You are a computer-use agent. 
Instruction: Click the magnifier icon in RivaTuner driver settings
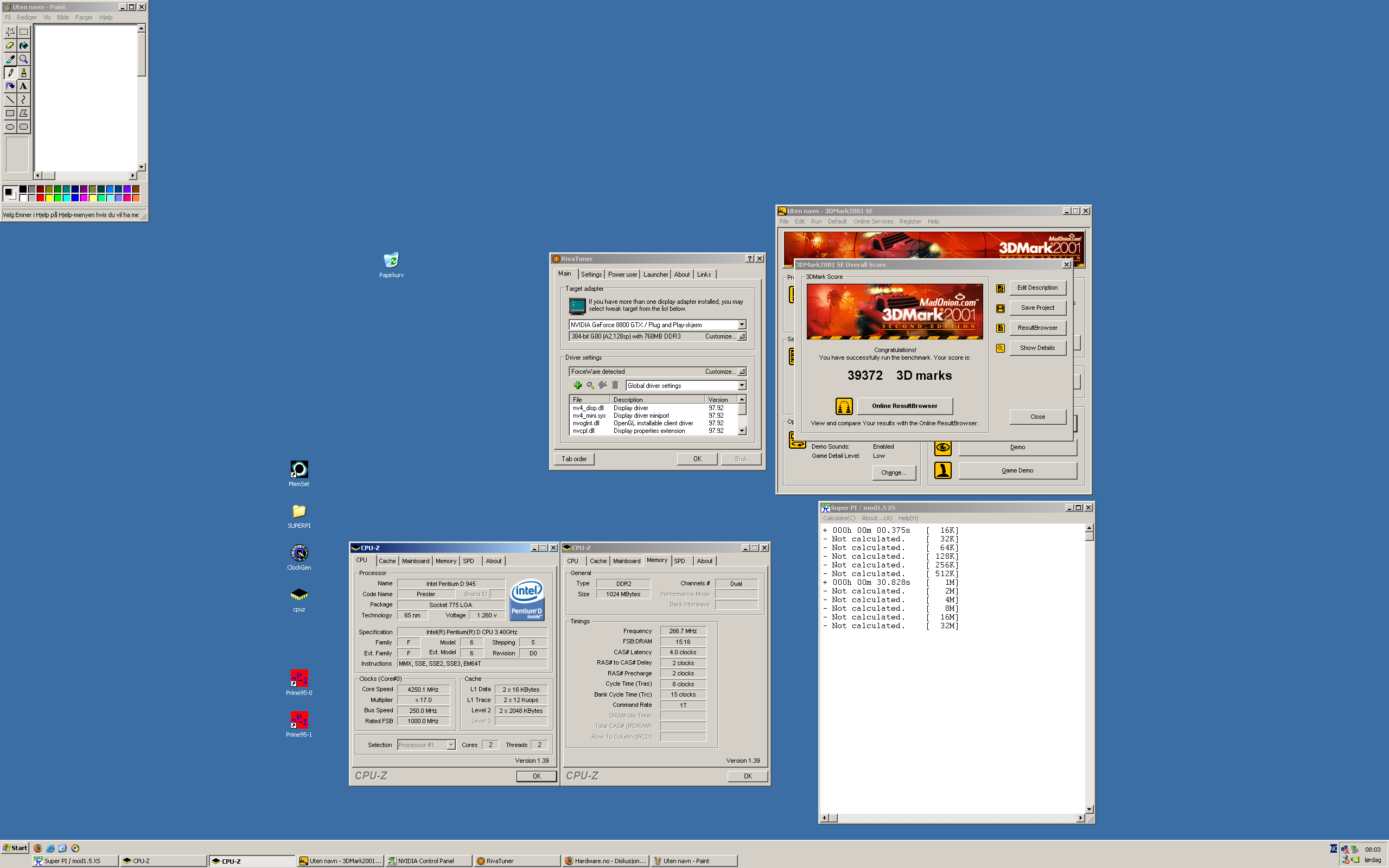pyautogui.click(x=590, y=385)
